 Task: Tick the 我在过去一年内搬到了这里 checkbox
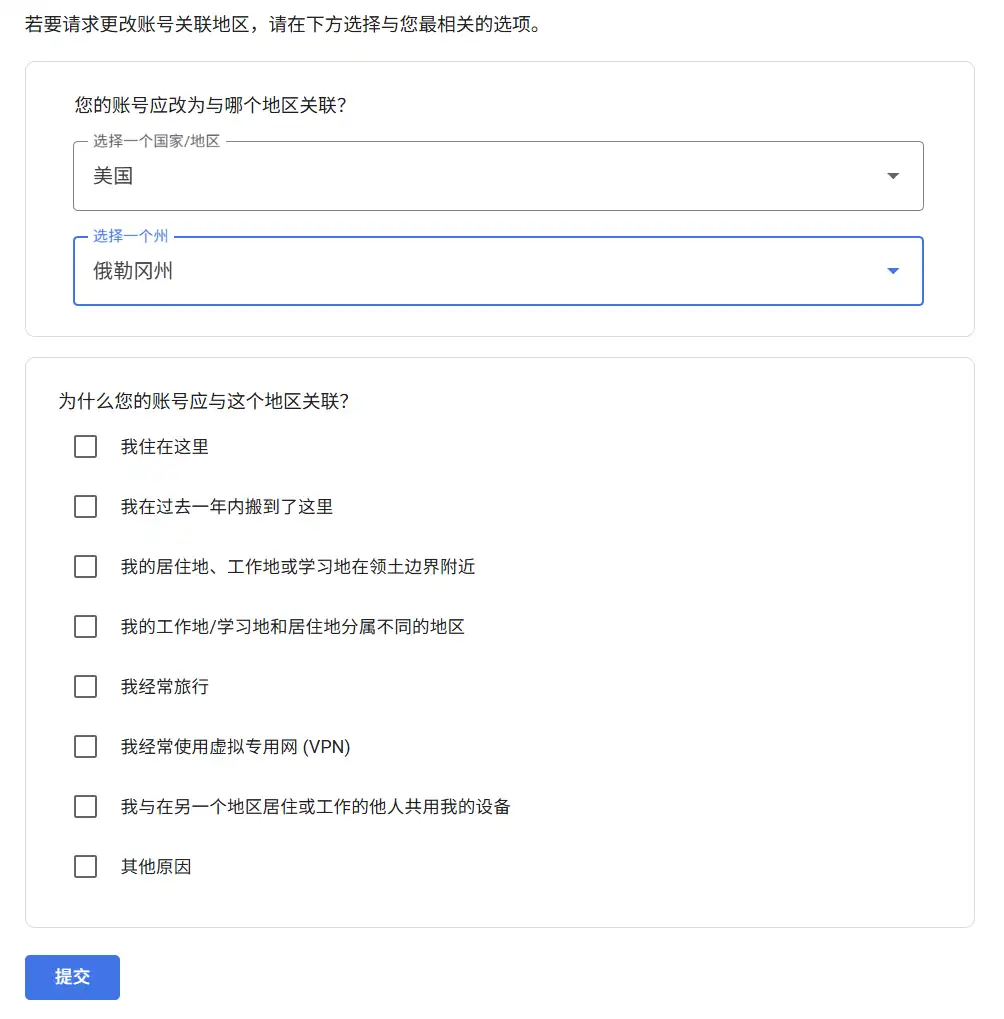click(x=86, y=507)
